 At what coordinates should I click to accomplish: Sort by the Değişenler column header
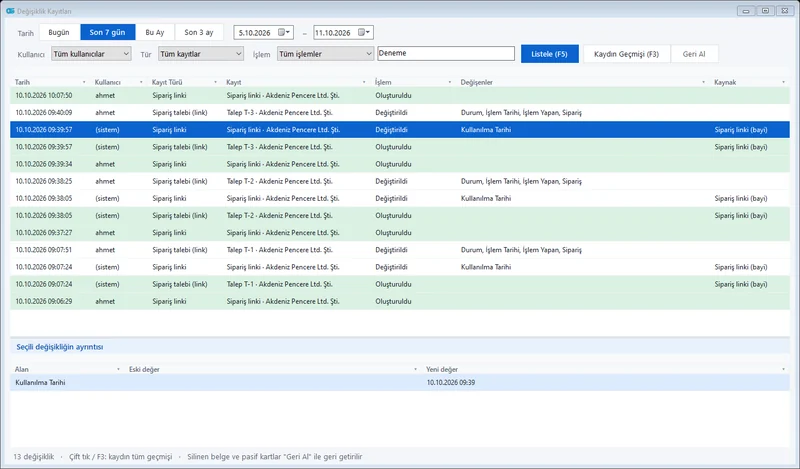tap(477, 82)
